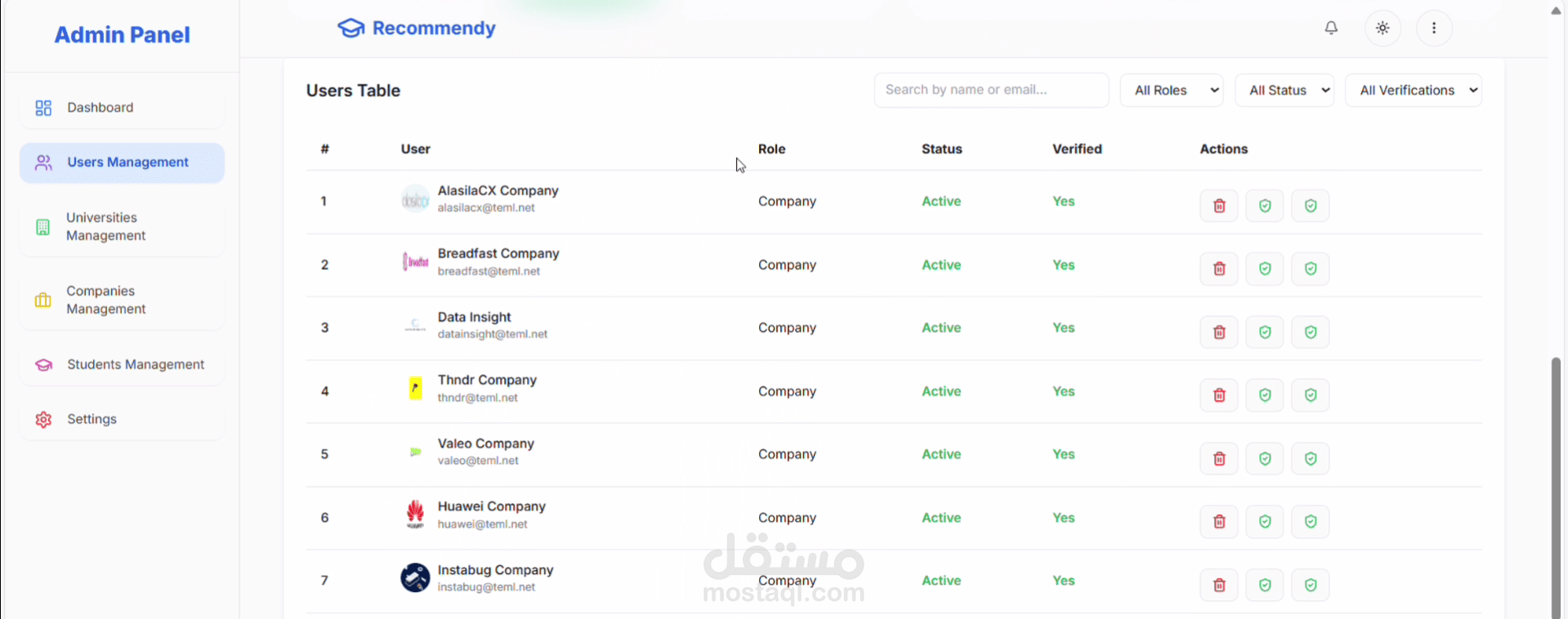This screenshot has width=1568, height=619.
Task: Click the Recommendy graduation cap logo
Action: 351,28
